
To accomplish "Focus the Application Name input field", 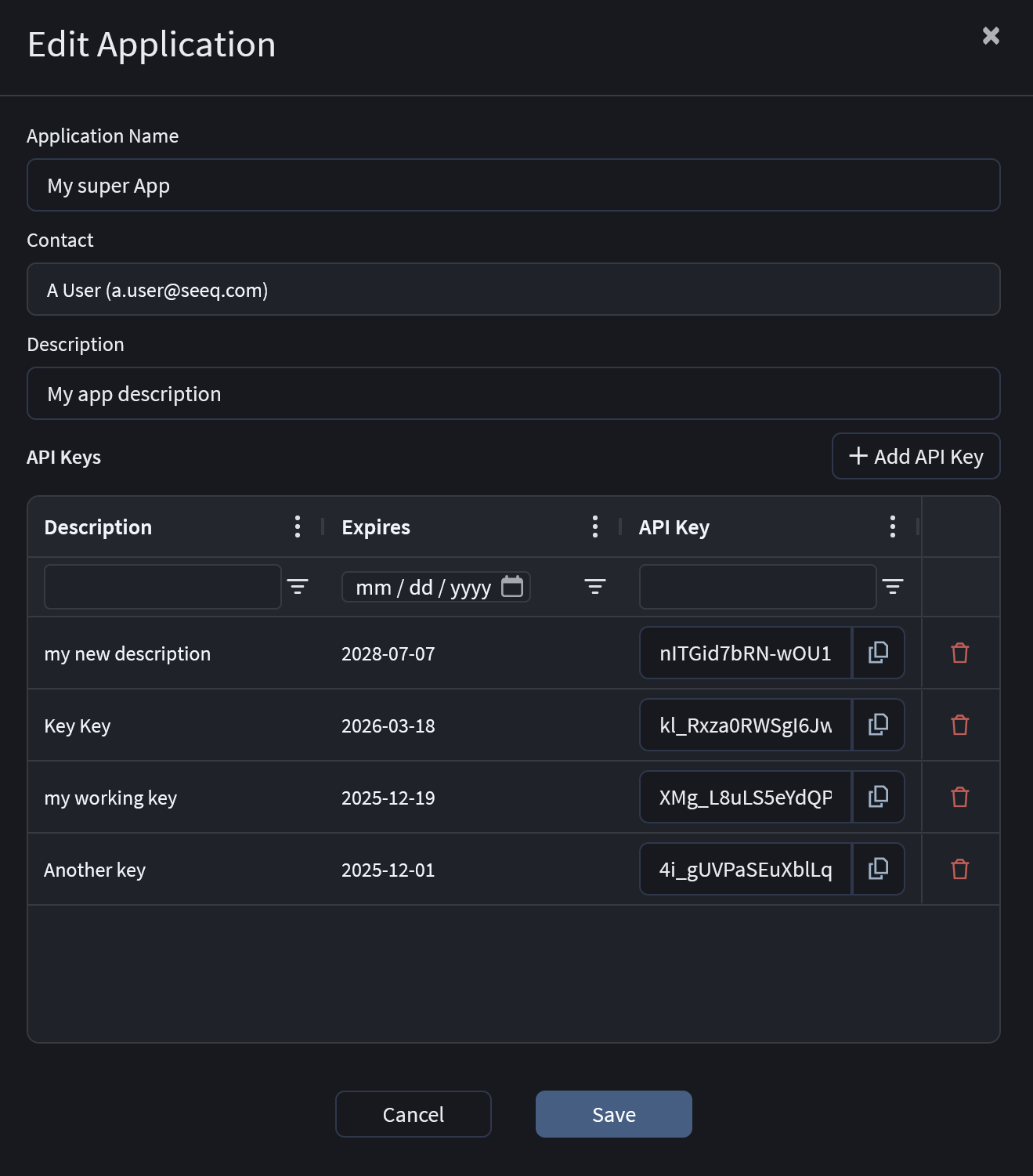I will click(x=513, y=186).
